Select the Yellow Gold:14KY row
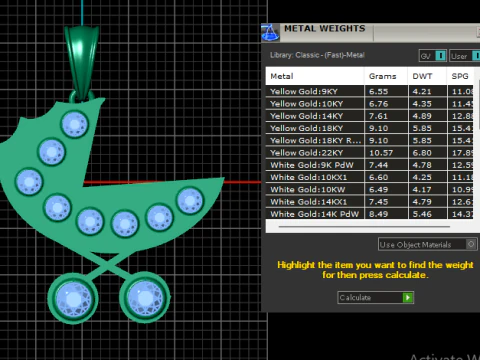This screenshot has height=360, width=480. point(369,116)
